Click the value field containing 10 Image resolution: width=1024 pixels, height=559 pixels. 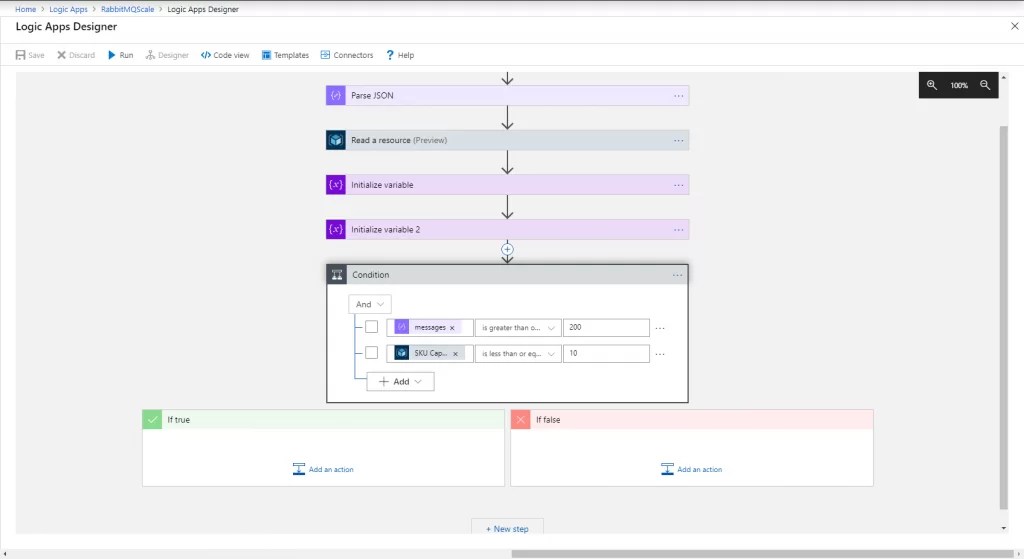(606, 353)
